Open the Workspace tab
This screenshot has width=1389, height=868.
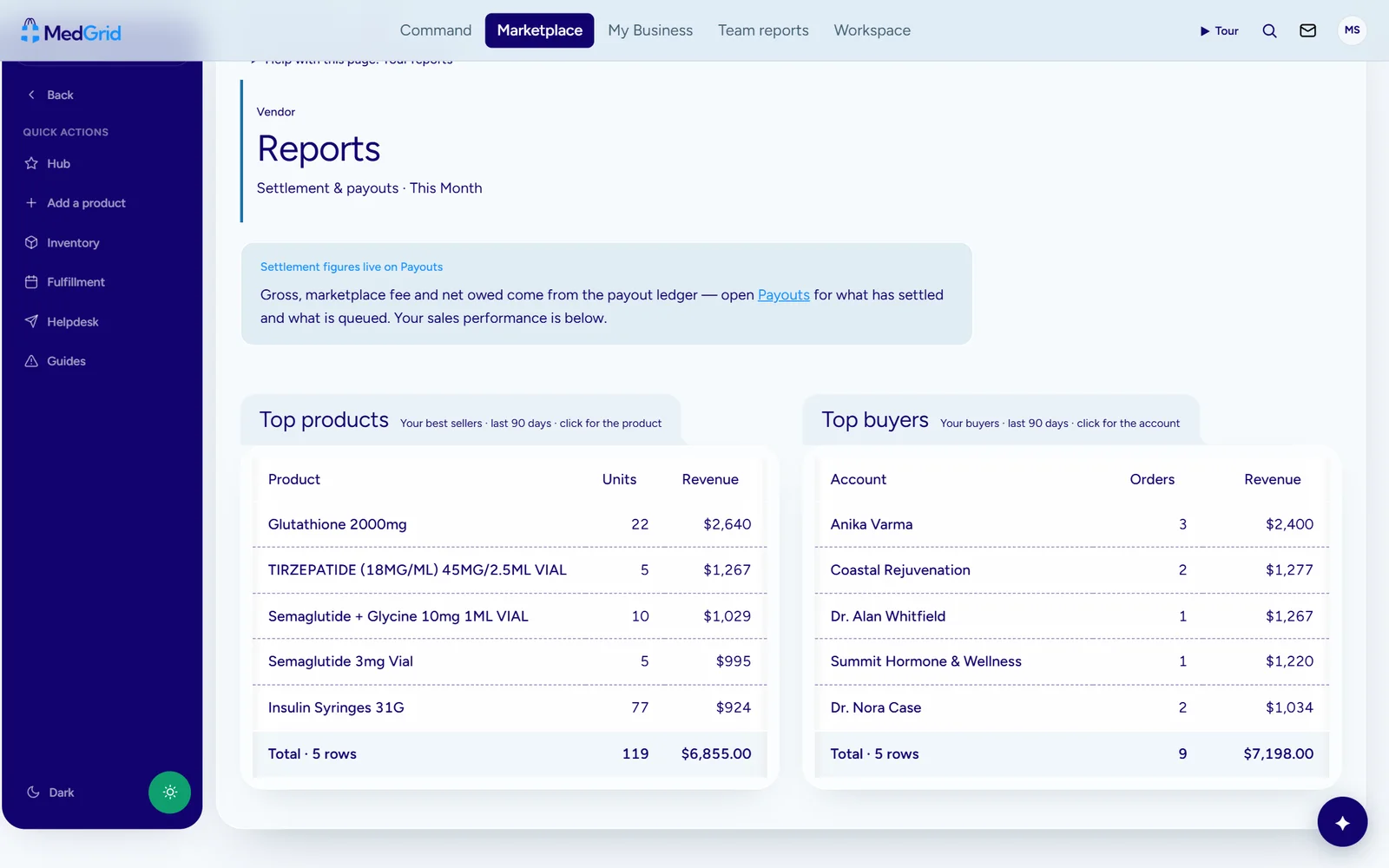click(872, 30)
